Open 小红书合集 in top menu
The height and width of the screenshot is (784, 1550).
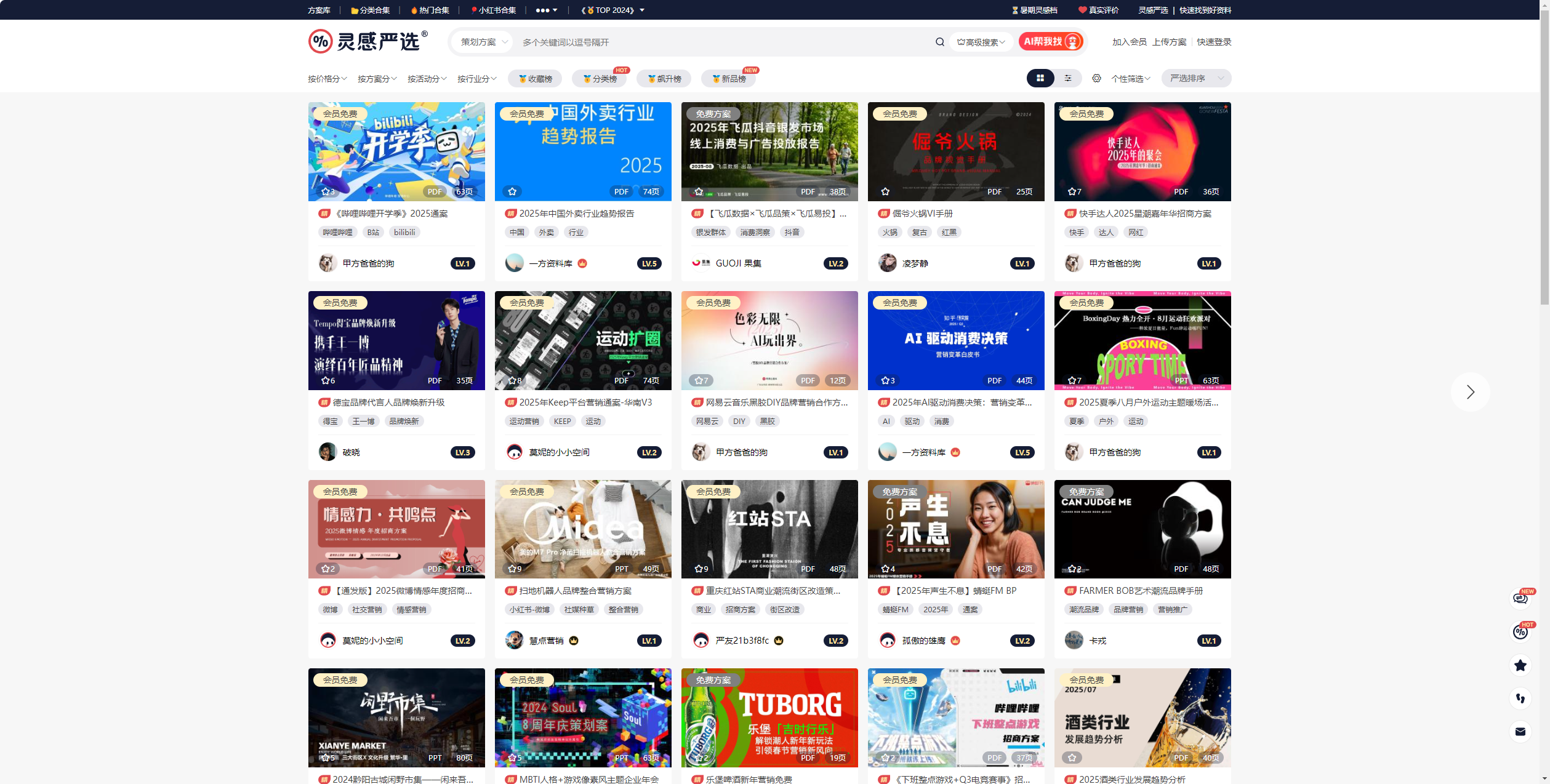coord(493,10)
